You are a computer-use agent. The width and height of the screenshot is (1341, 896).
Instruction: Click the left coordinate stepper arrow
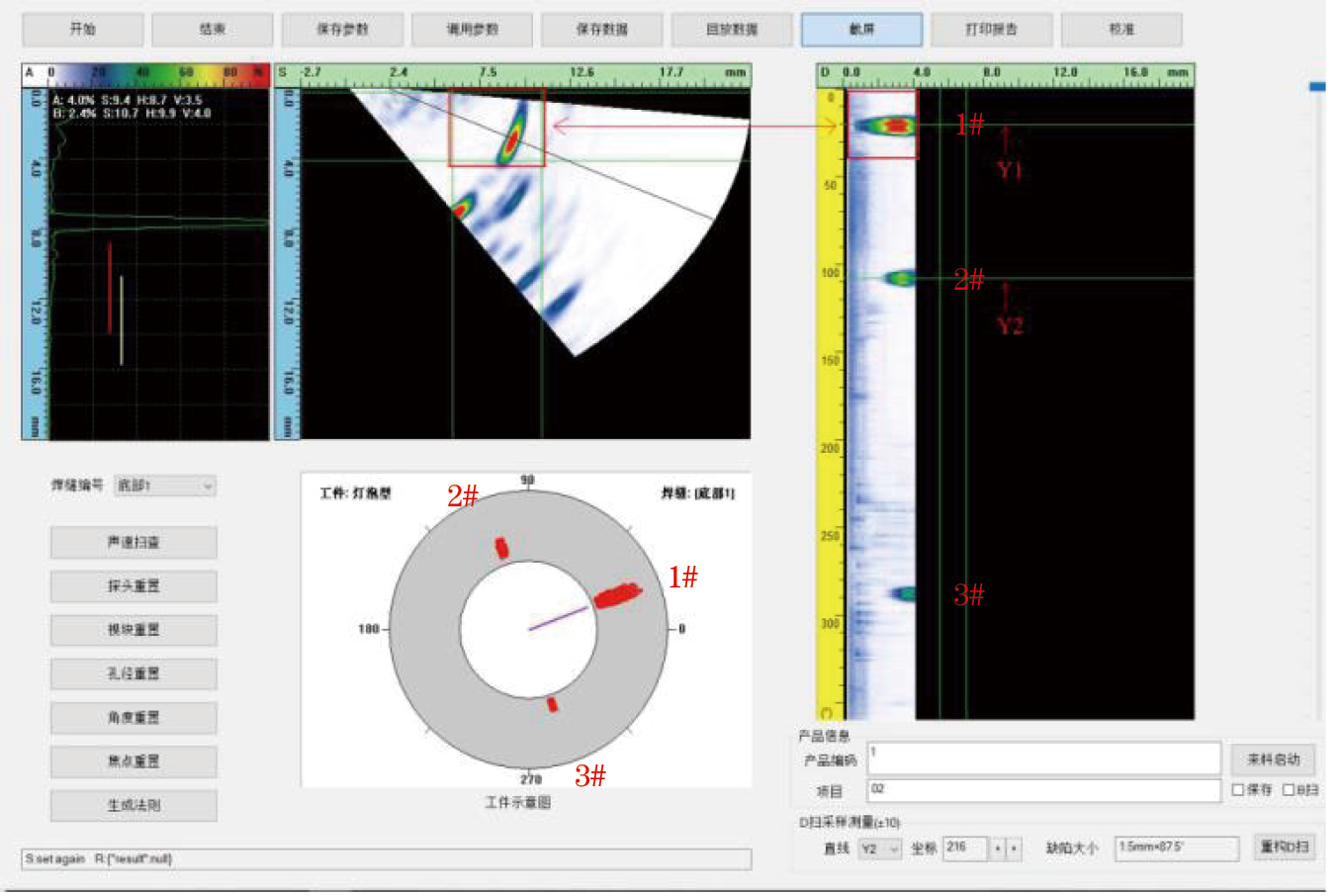(998, 849)
